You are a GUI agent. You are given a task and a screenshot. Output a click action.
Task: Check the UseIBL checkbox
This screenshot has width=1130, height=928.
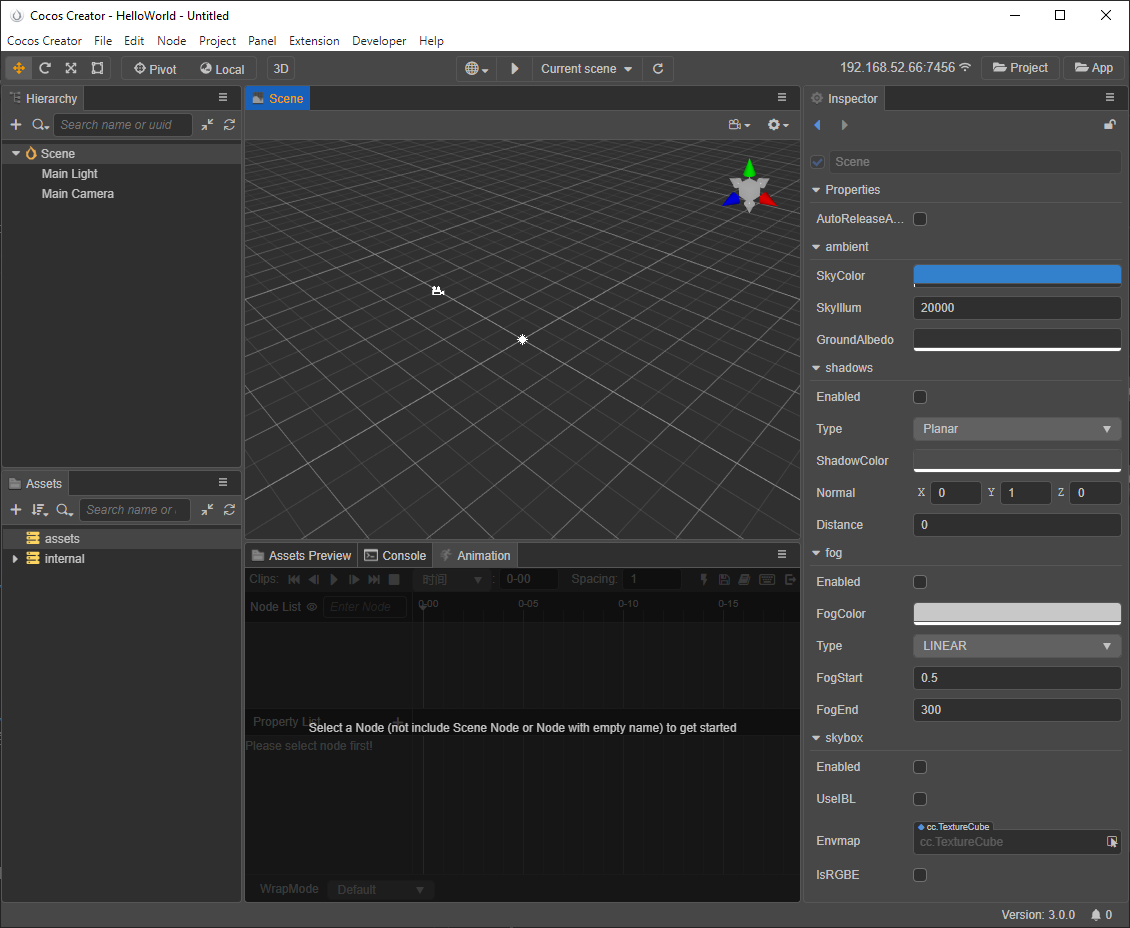920,799
